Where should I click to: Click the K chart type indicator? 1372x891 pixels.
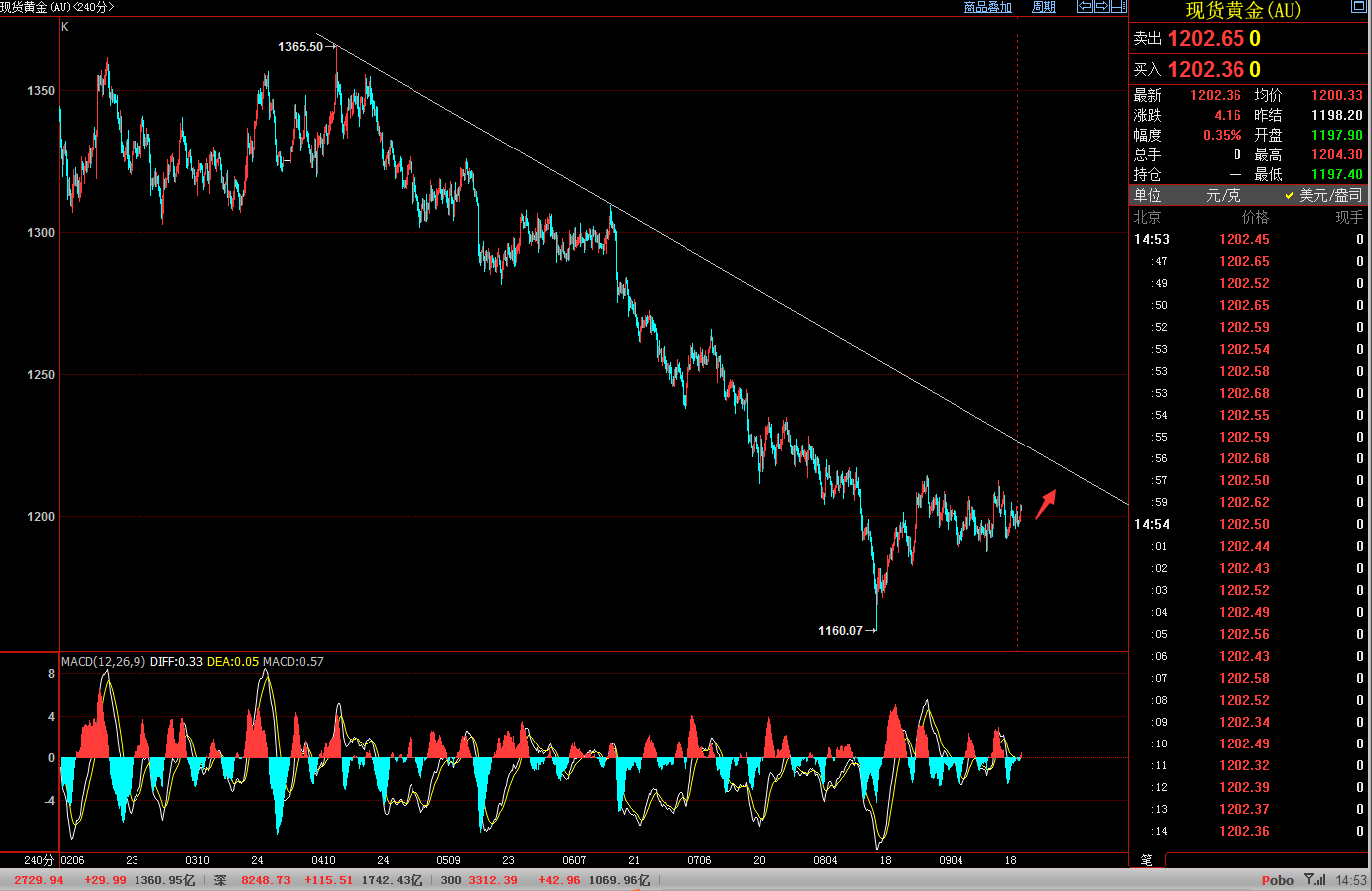click(x=65, y=27)
